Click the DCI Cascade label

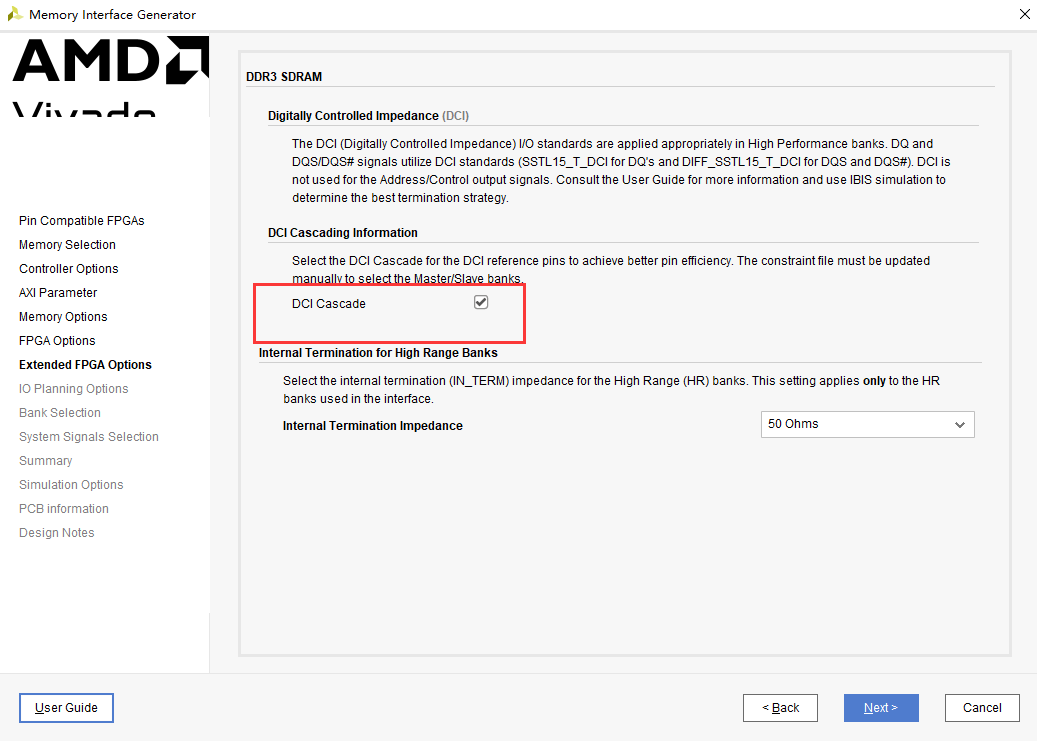click(x=329, y=304)
